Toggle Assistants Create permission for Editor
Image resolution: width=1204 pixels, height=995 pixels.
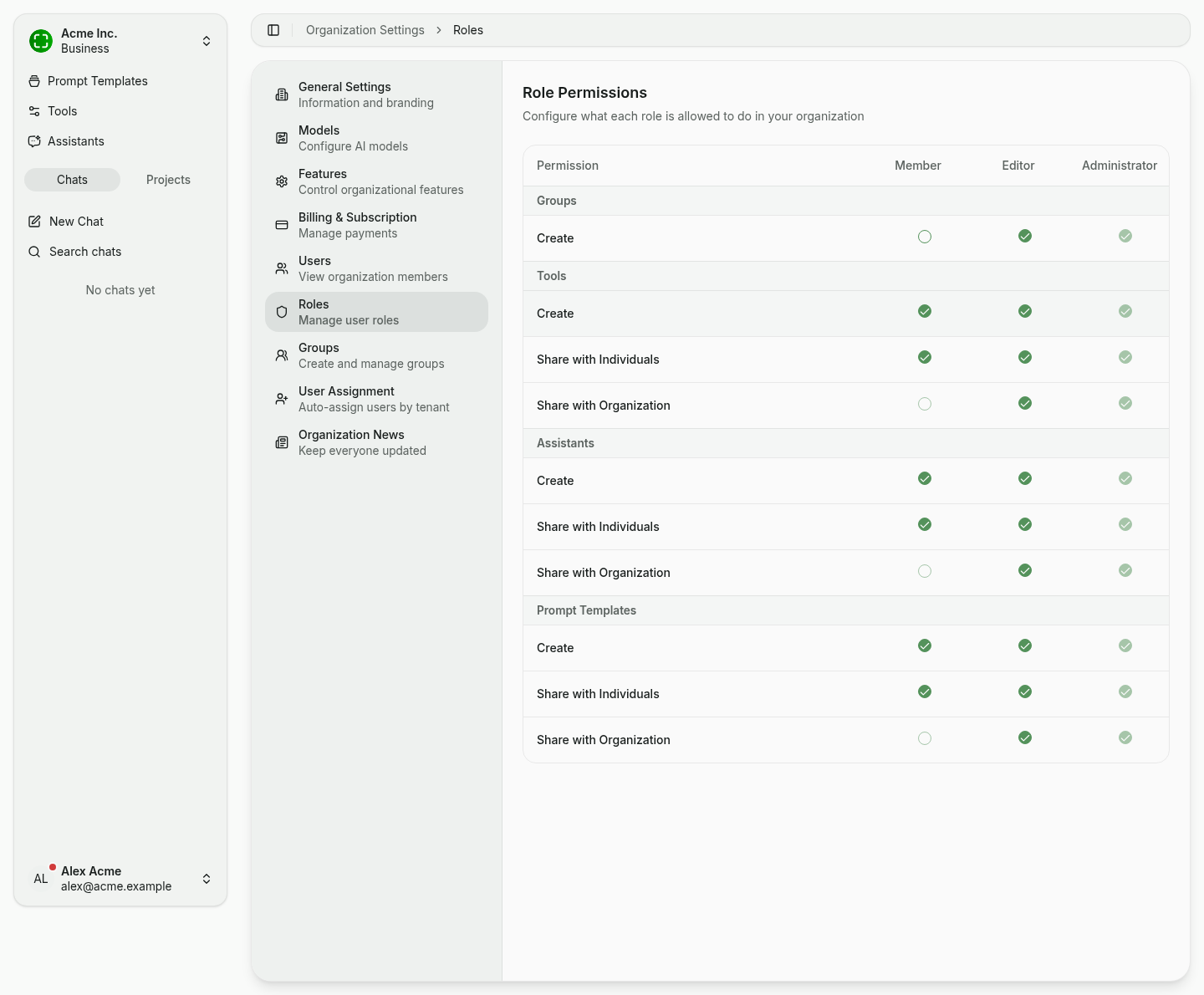1025,479
